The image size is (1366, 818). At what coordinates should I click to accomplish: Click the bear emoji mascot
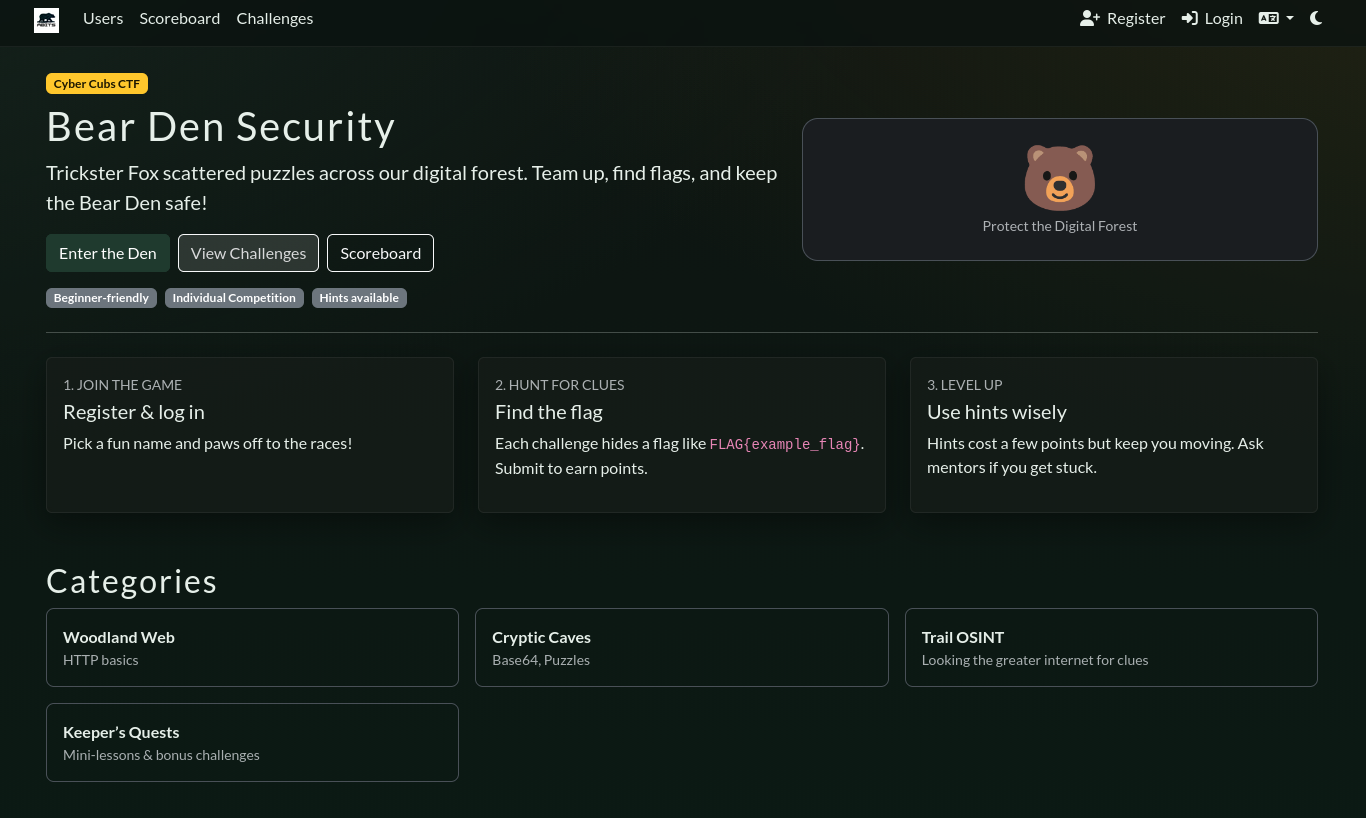click(1059, 178)
